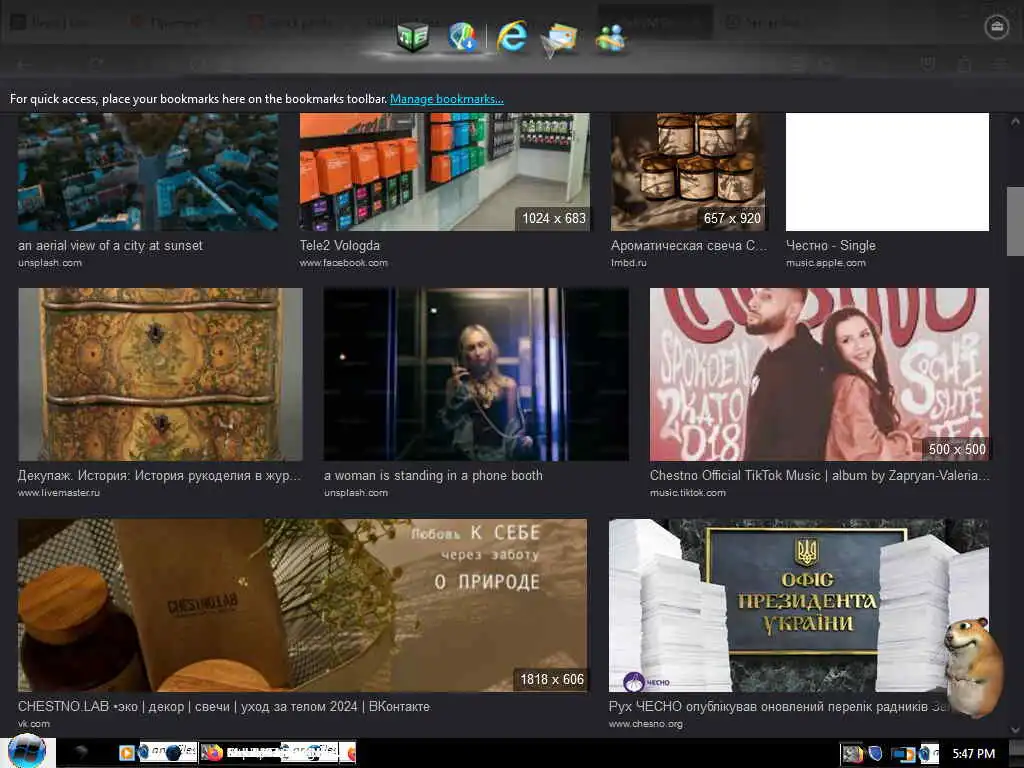The image size is (1024, 768).
Task: Launch the globe download dock icon
Action: point(463,37)
